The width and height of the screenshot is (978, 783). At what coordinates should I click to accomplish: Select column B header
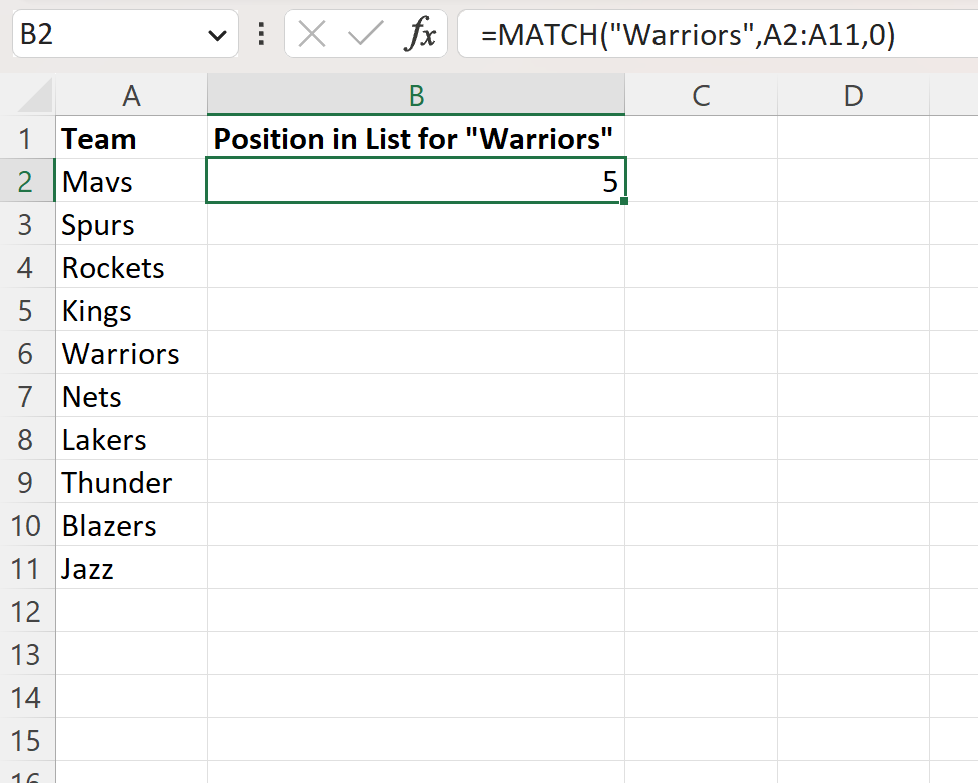[x=416, y=96]
